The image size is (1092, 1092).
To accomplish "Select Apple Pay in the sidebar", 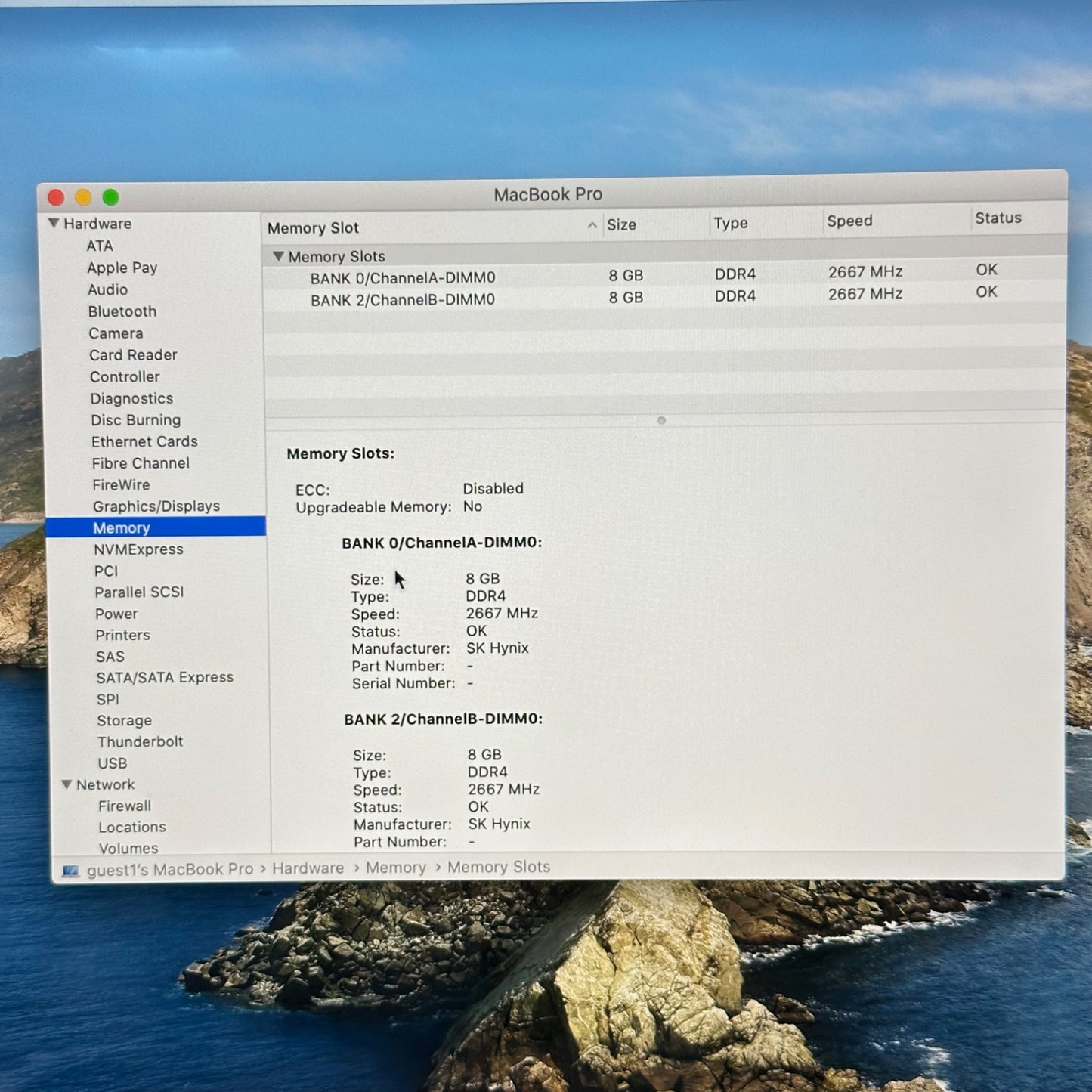I will [x=122, y=268].
